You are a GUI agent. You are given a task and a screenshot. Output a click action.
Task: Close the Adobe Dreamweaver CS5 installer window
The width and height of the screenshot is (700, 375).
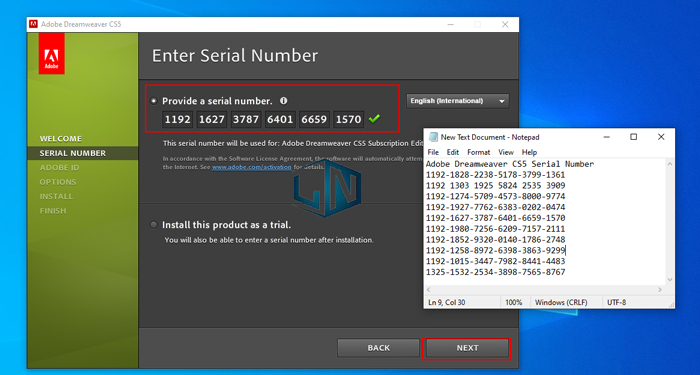coord(505,25)
